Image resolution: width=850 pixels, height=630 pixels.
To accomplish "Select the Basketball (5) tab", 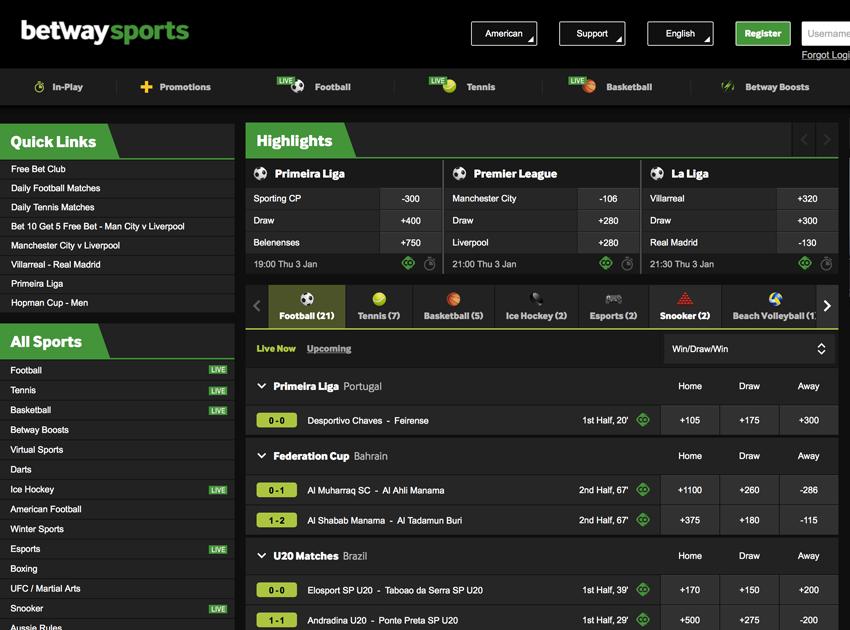I will click(x=453, y=306).
